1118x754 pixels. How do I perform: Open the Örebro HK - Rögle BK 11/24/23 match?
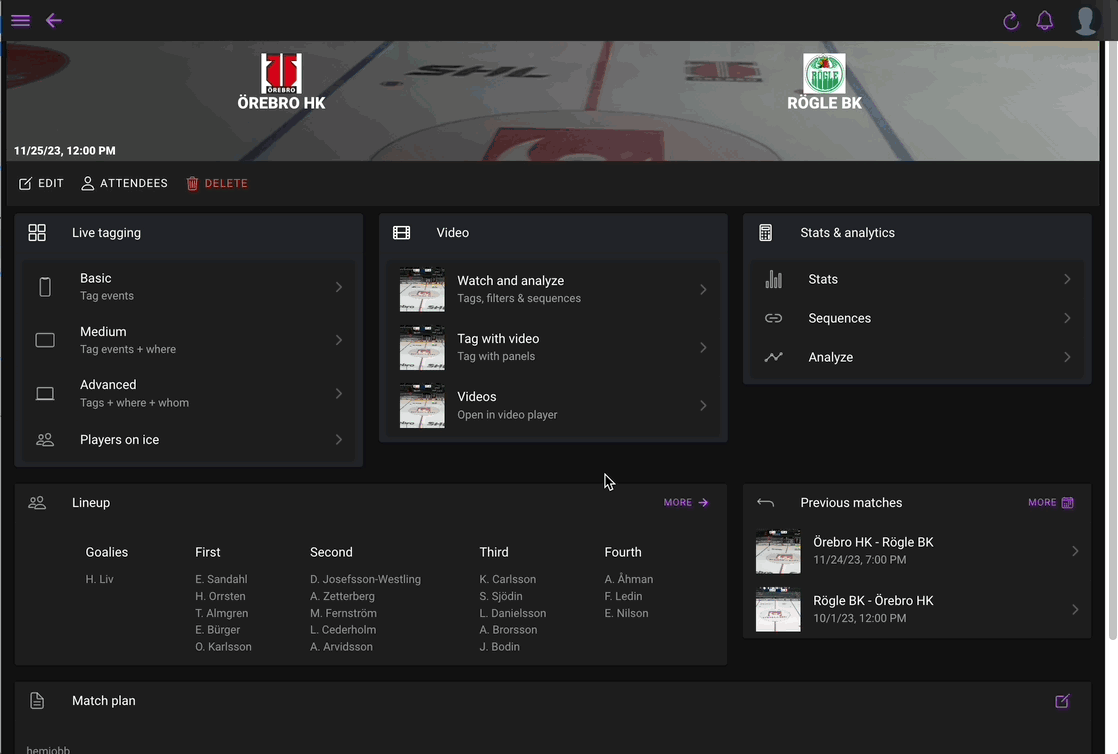917,551
